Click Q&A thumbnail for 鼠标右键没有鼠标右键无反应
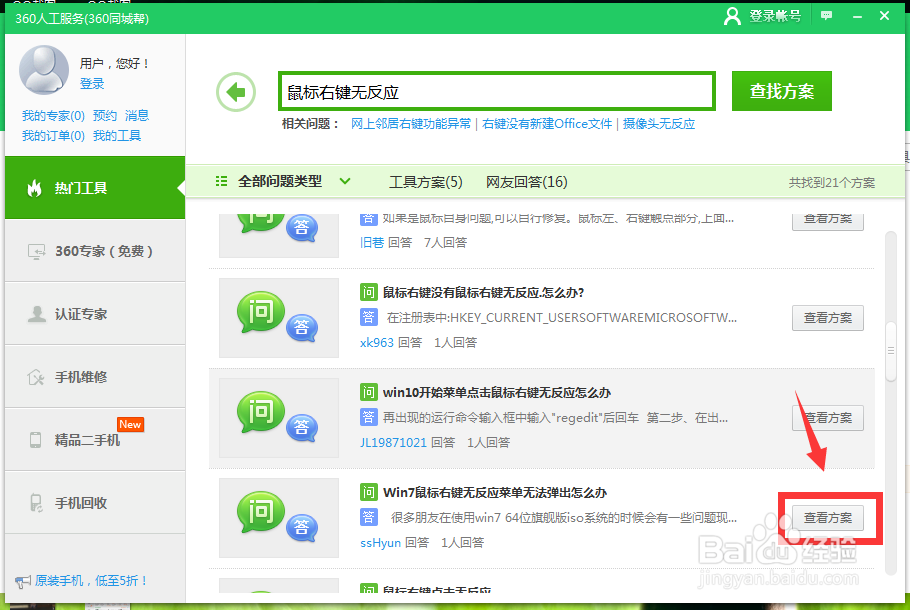Viewport: 910px width, 610px height. click(279, 318)
